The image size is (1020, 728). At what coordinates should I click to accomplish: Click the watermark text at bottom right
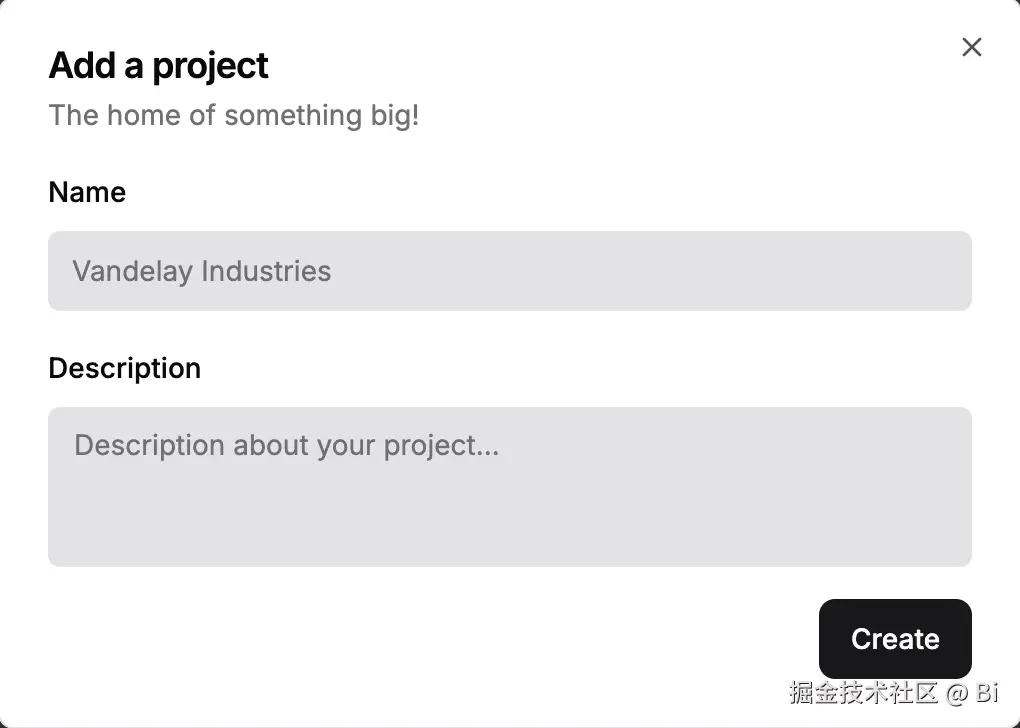coord(894,692)
